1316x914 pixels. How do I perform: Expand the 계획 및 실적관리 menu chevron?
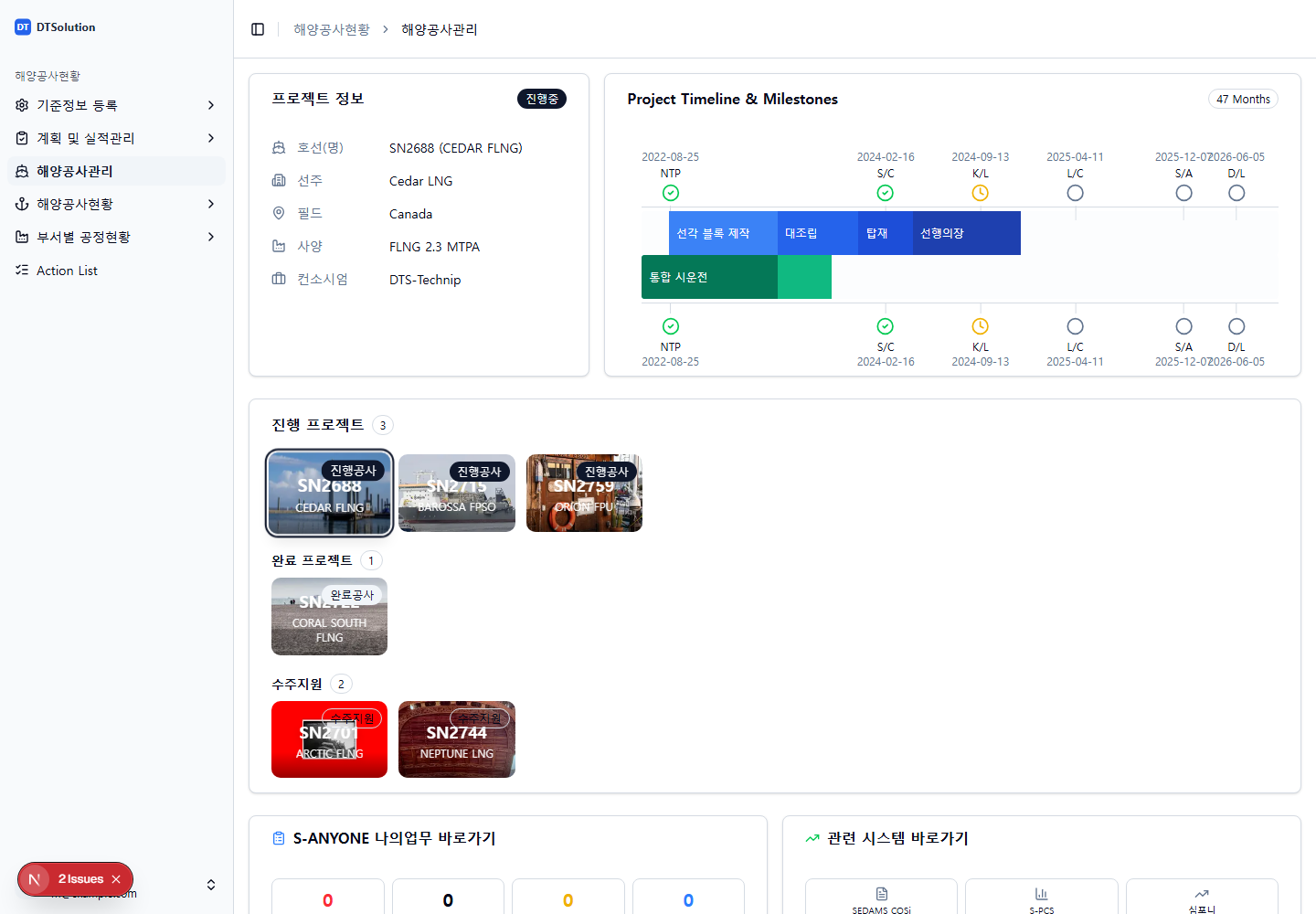point(211,138)
